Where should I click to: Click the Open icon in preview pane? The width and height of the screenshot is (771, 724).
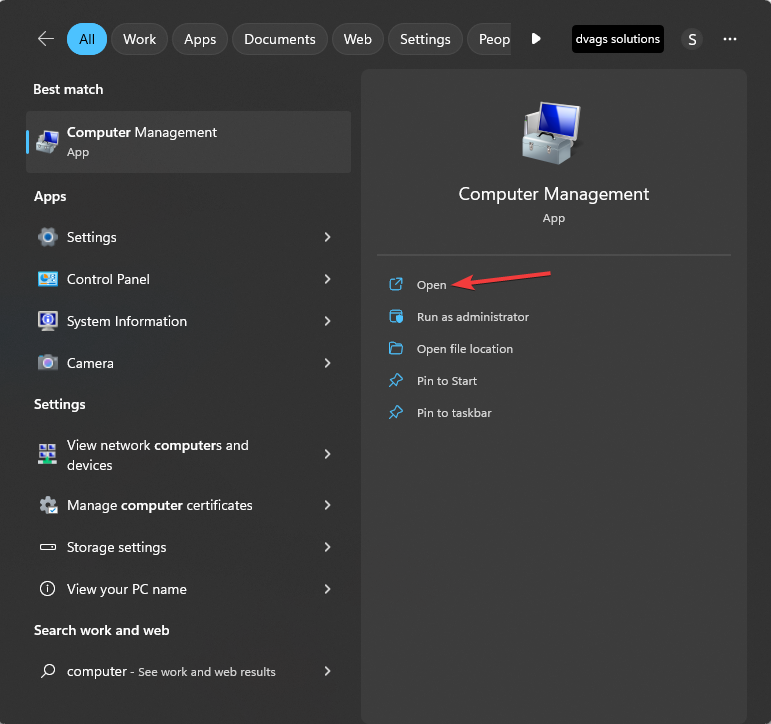396,284
